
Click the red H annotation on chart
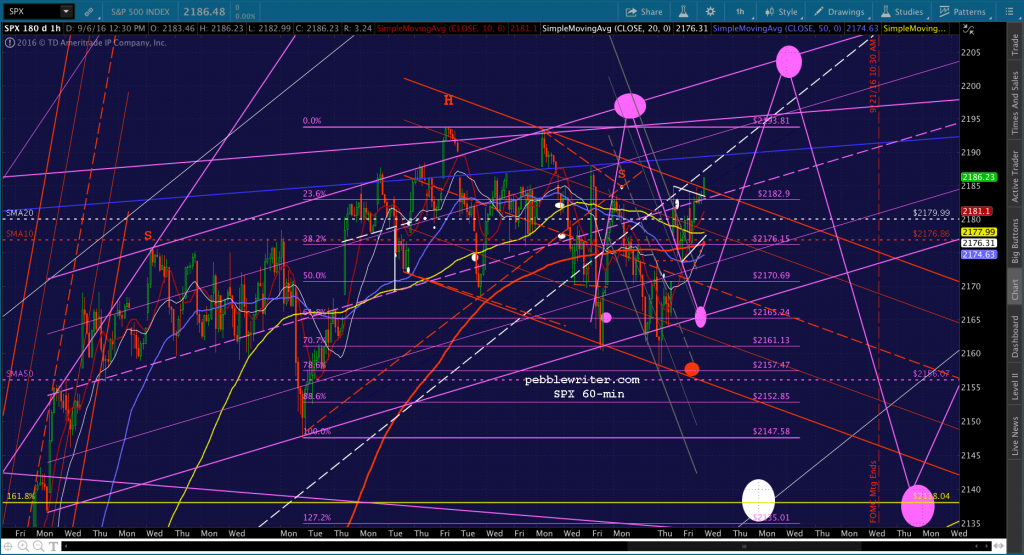coord(448,100)
